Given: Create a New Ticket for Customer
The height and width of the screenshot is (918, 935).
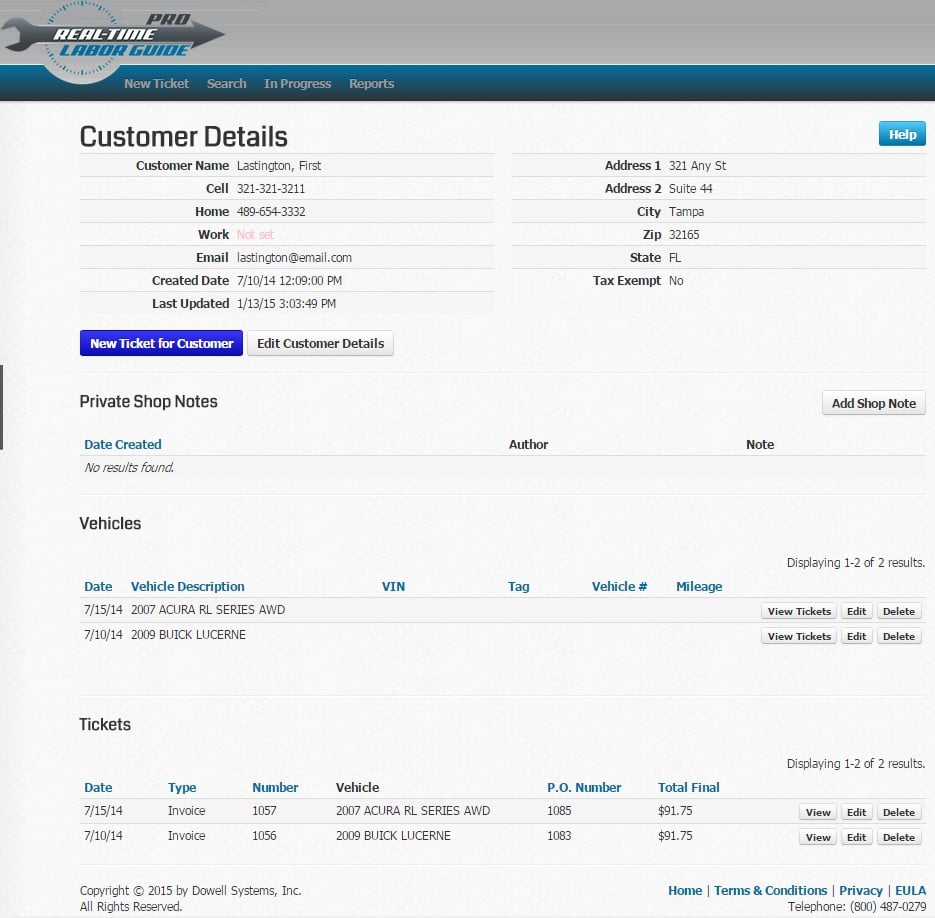Looking at the screenshot, I should point(161,343).
